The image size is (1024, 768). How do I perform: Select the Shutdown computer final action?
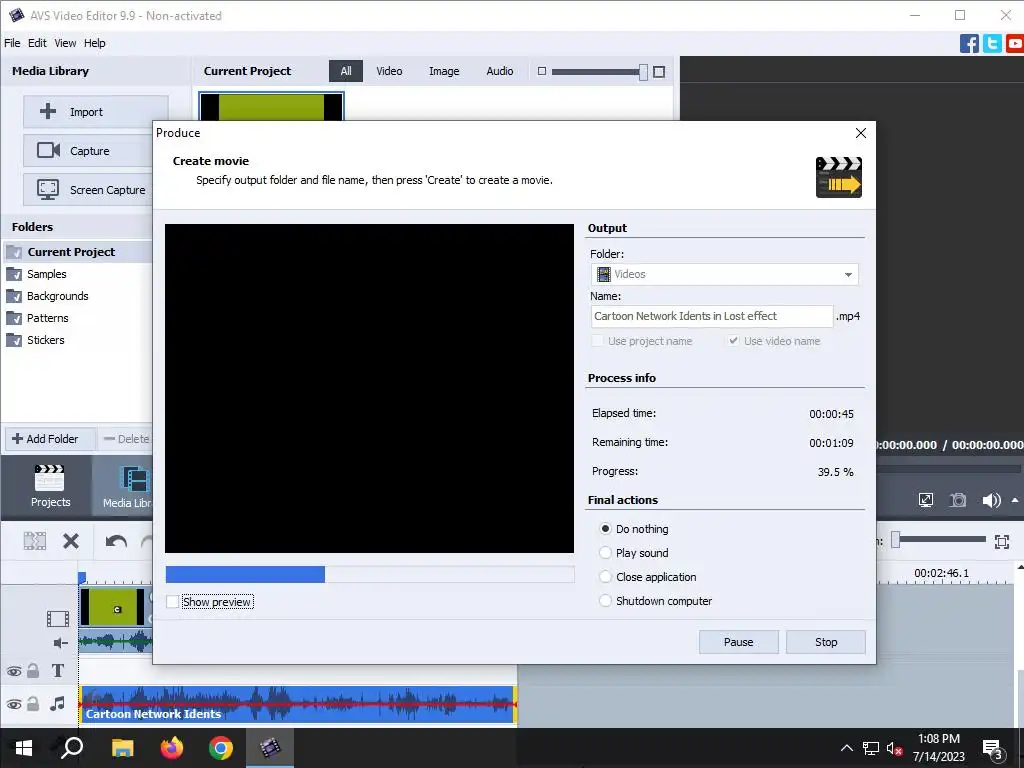click(605, 601)
